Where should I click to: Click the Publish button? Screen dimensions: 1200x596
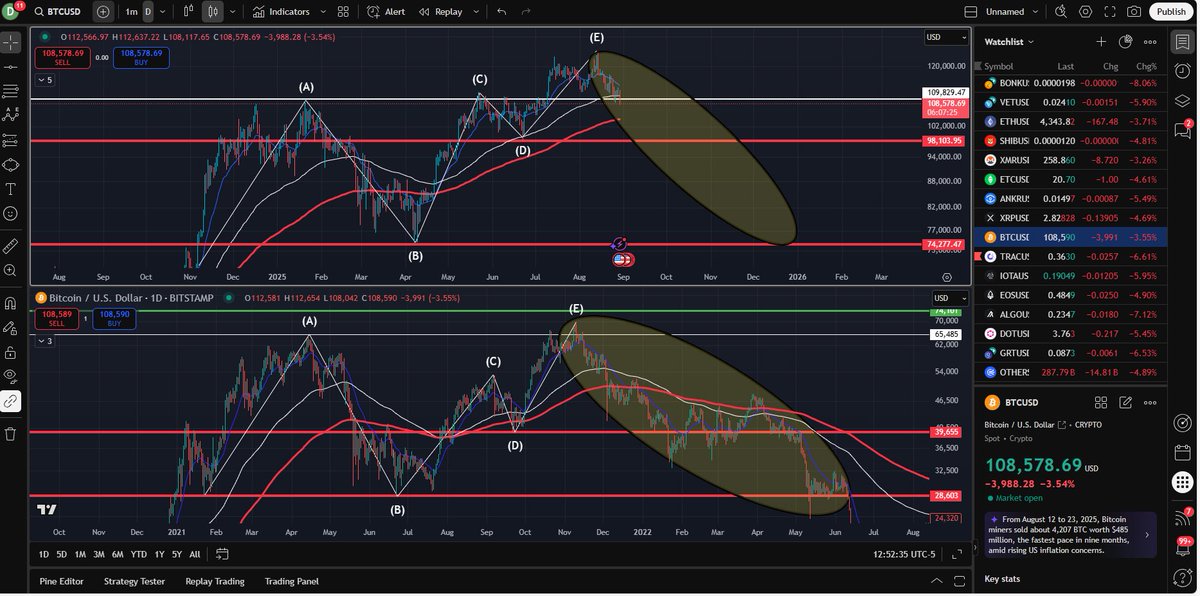pyautogui.click(x=1170, y=12)
